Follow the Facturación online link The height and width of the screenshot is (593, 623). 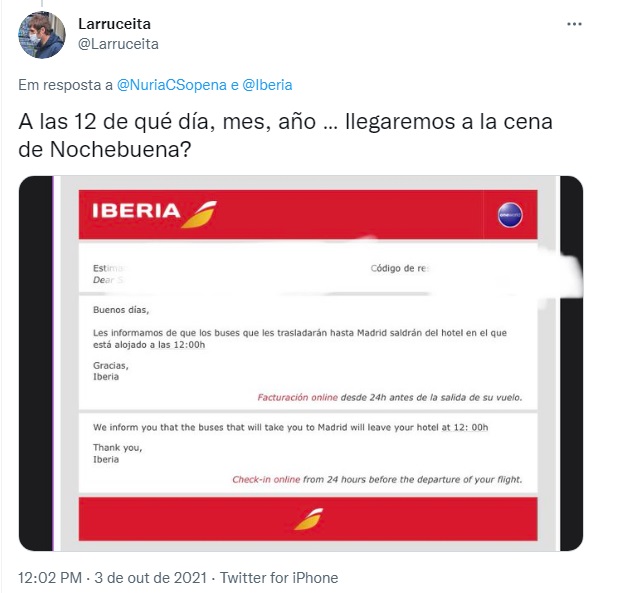point(298,397)
